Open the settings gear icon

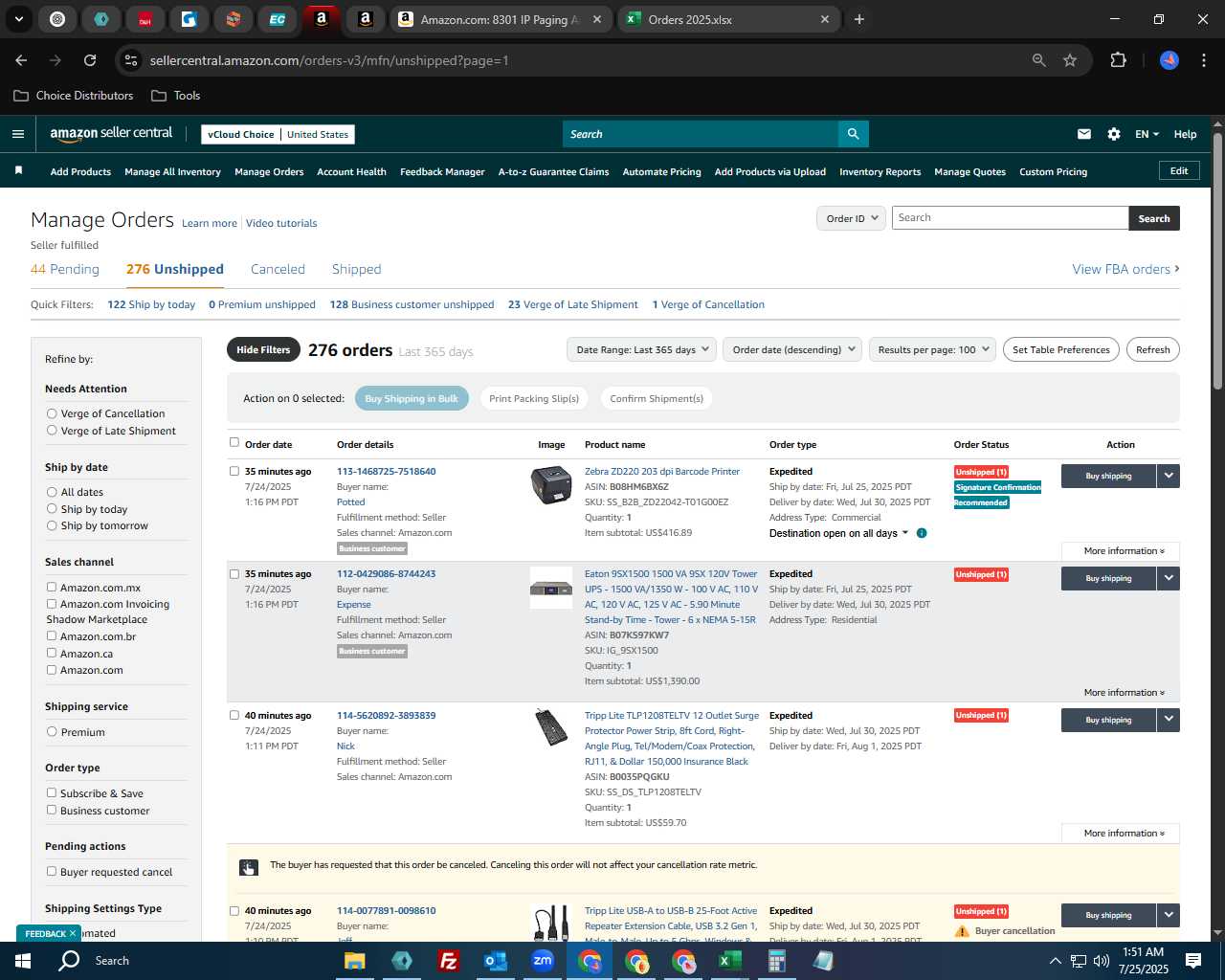click(x=1114, y=134)
